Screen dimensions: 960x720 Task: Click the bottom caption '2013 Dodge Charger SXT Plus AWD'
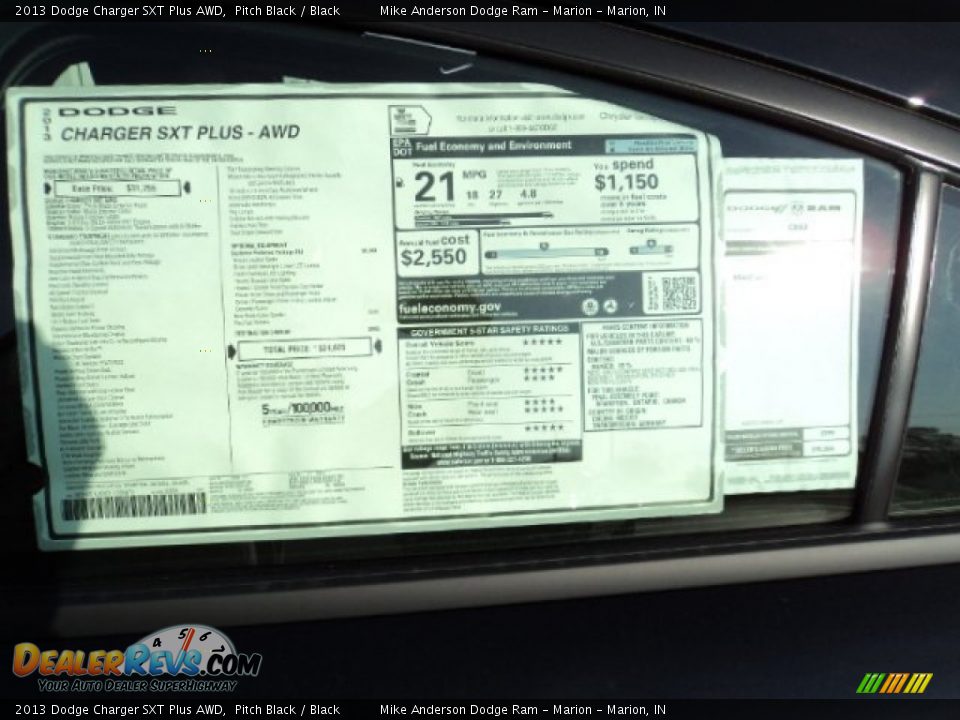point(119,710)
